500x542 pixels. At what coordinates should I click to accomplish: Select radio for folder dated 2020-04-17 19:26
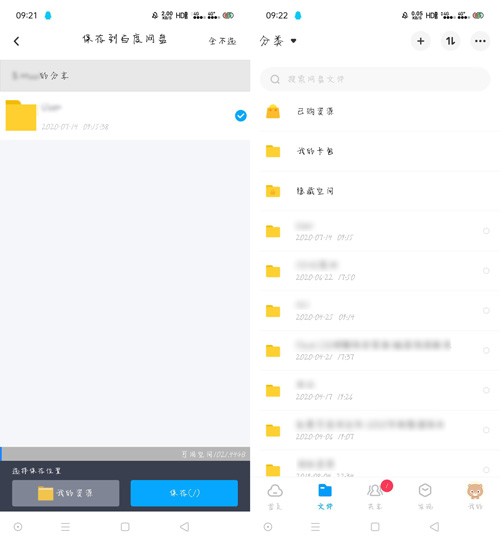point(486,390)
